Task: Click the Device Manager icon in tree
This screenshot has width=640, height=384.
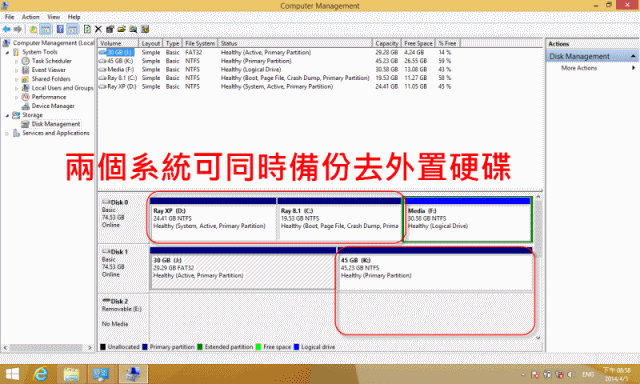Action: coord(25,106)
